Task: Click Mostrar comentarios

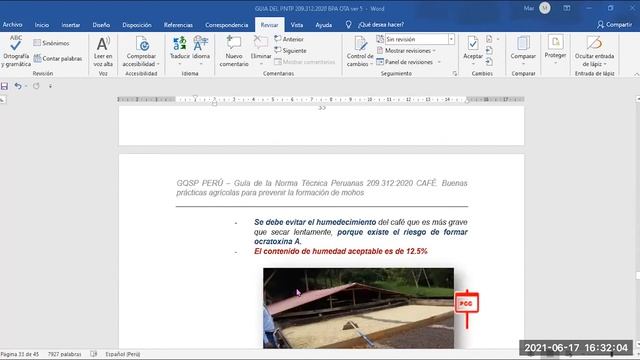Action: 304,62
